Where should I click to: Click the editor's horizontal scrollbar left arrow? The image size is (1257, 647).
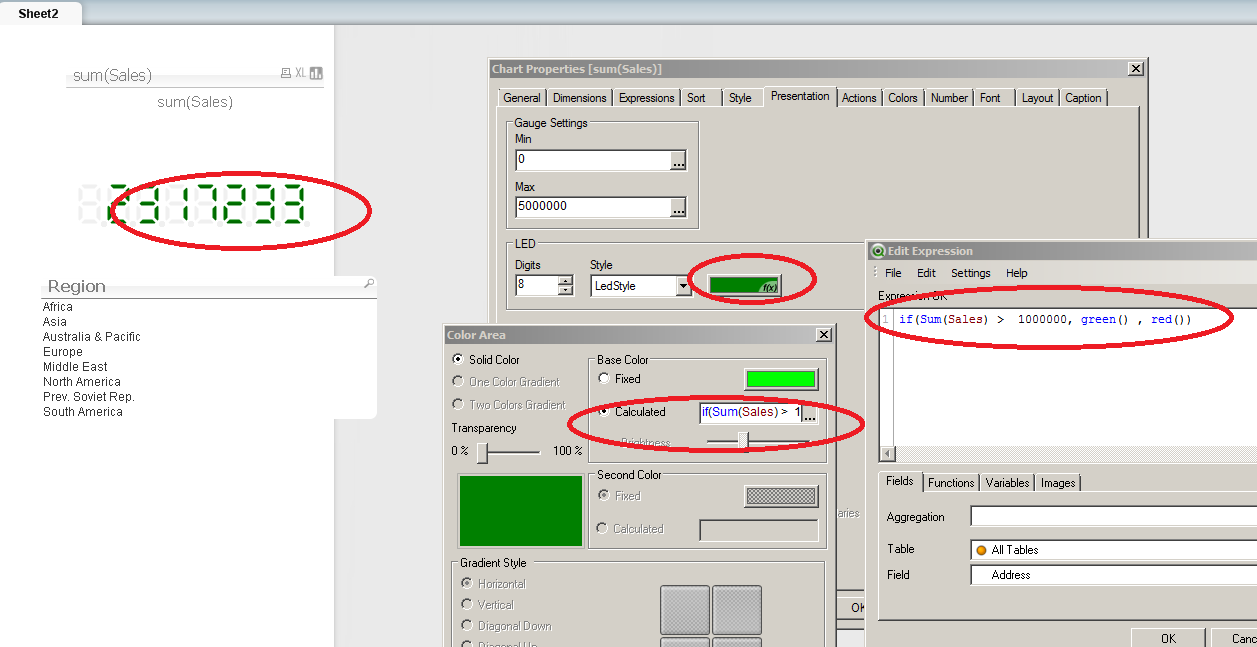pos(888,454)
